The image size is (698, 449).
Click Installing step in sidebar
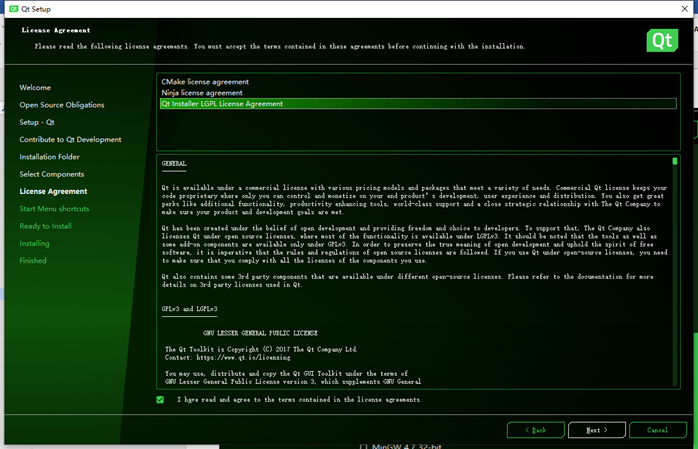(x=34, y=243)
